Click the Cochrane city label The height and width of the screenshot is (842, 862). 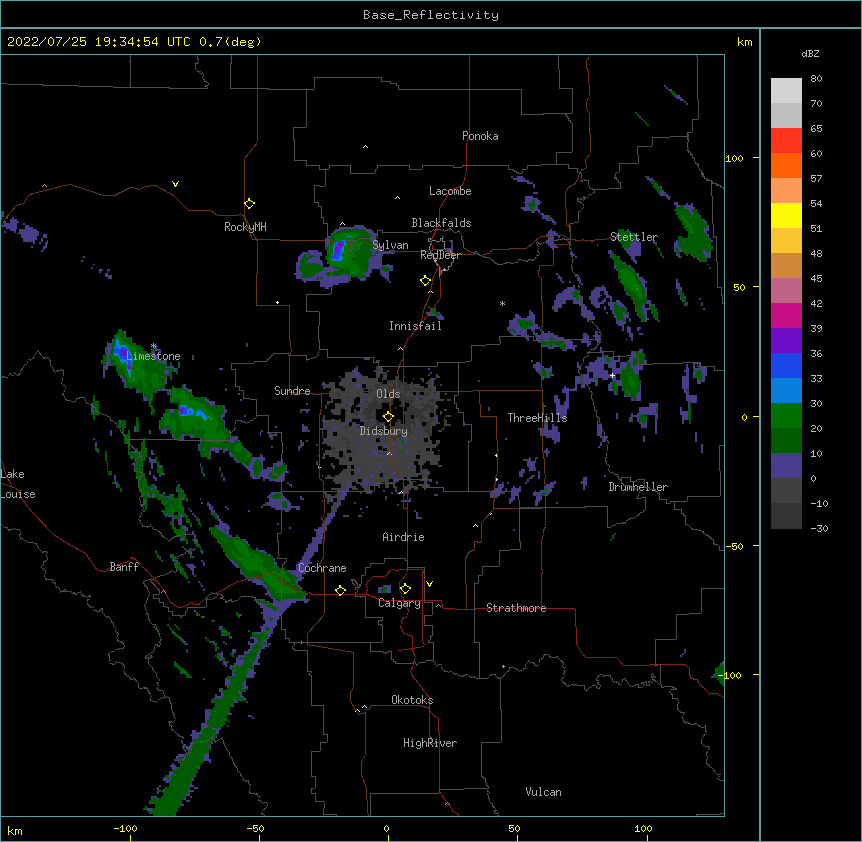point(322,568)
